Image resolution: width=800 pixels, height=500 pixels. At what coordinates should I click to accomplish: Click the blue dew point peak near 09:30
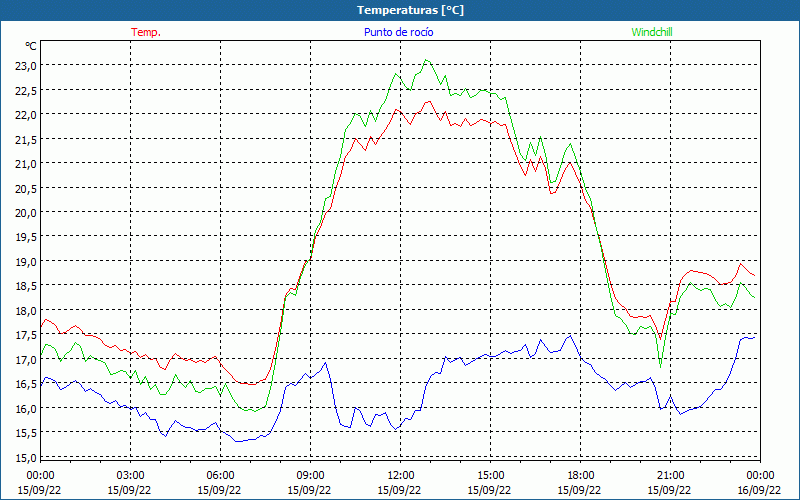click(x=326, y=363)
